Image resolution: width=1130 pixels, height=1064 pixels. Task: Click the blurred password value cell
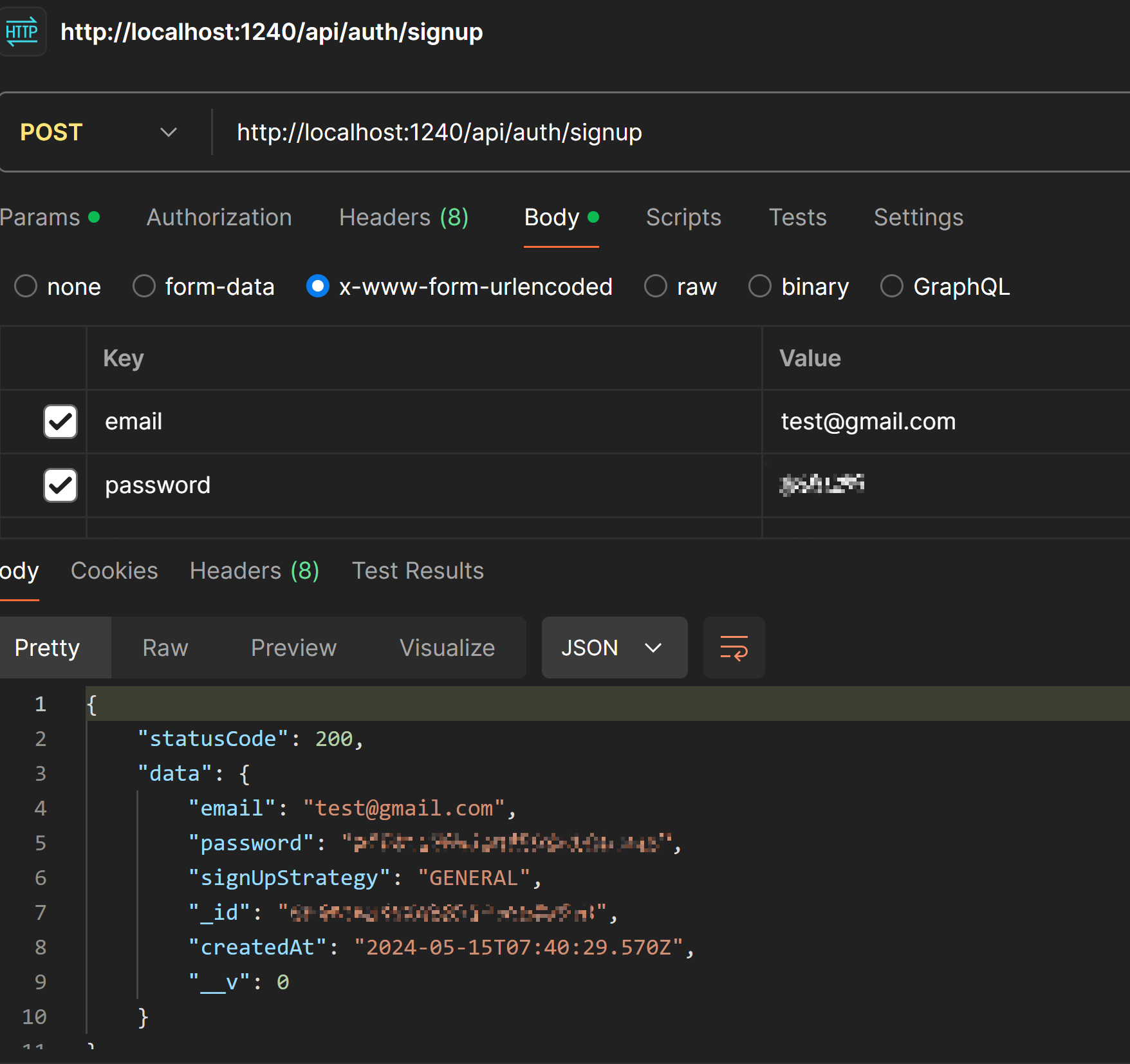946,485
